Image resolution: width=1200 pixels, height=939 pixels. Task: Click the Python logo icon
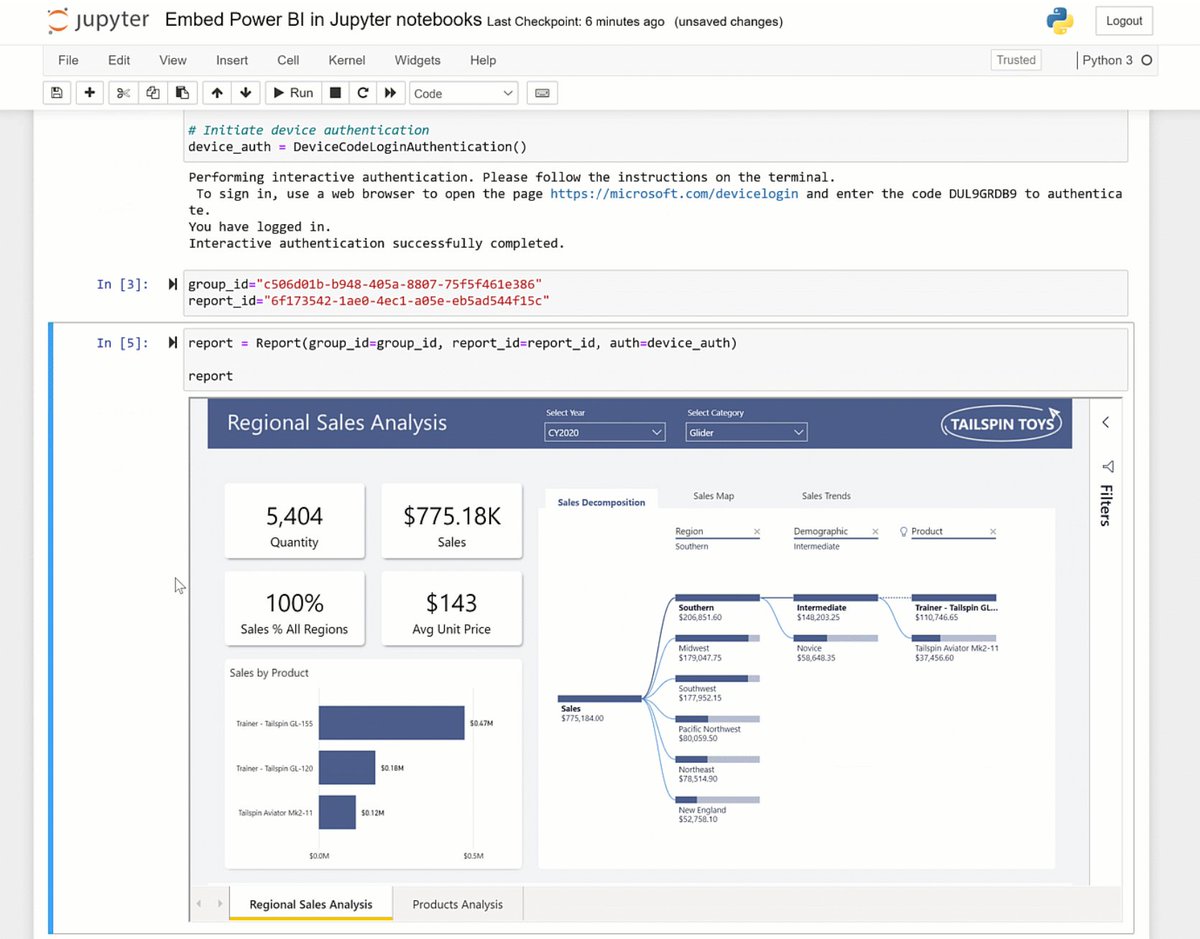(x=1059, y=20)
